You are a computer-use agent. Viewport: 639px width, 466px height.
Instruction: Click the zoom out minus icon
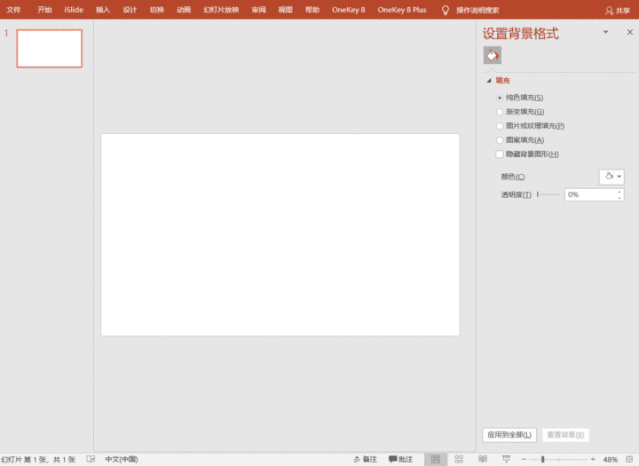click(x=524, y=459)
